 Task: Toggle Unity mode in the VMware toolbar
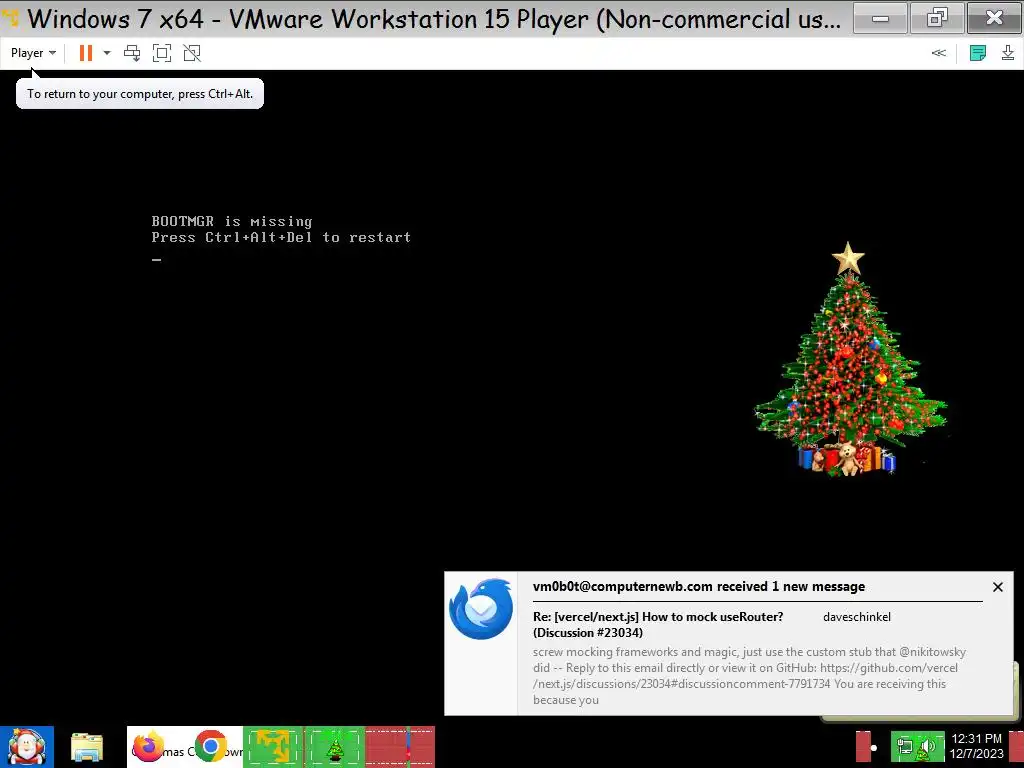[192, 53]
